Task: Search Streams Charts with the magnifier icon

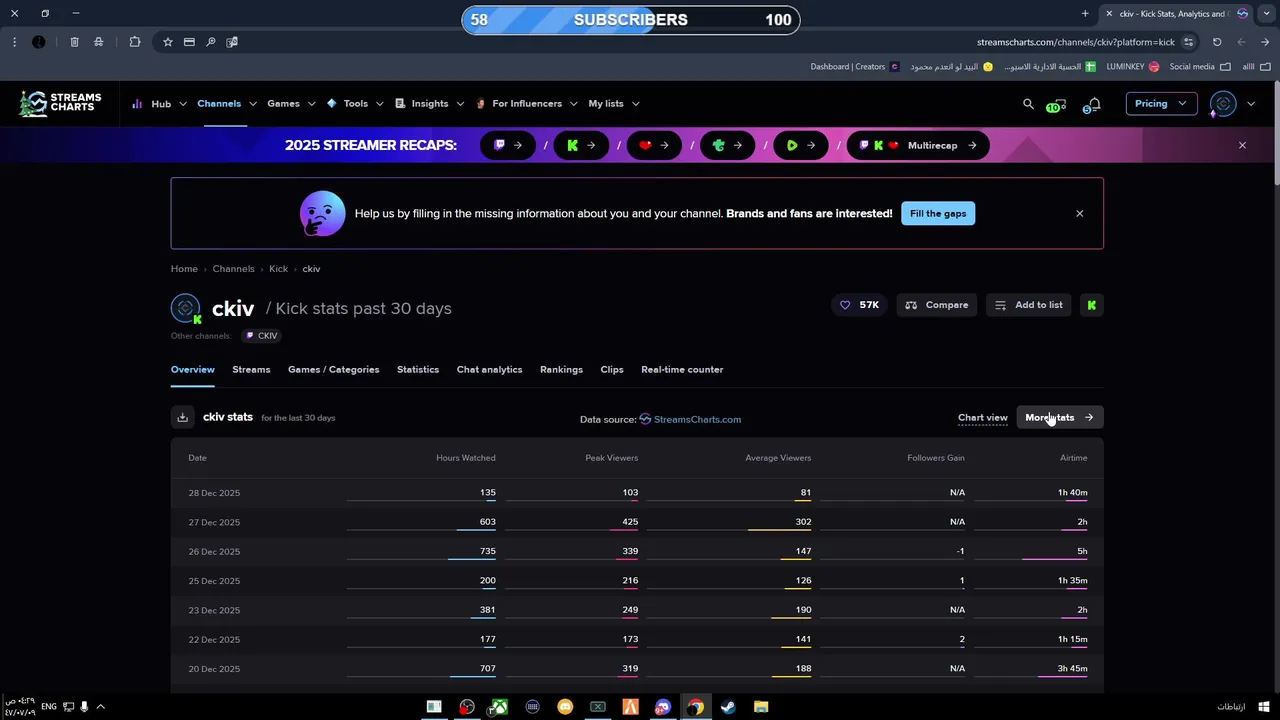Action: click(1028, 104)
